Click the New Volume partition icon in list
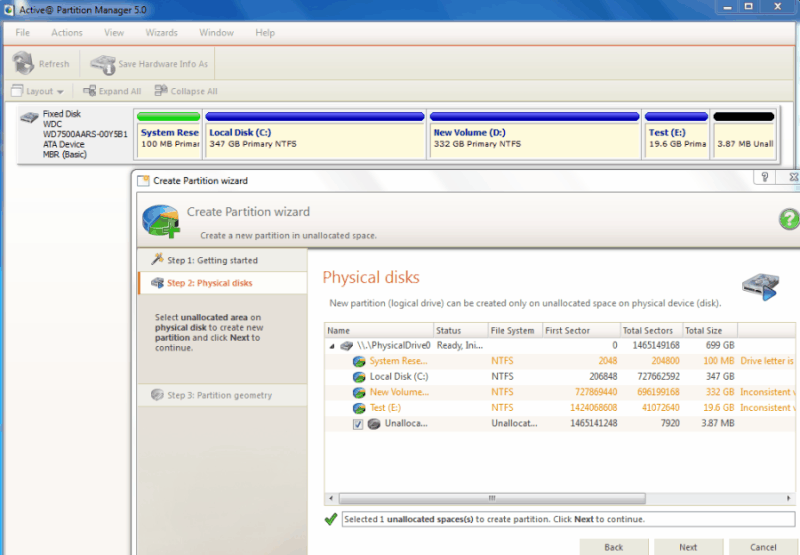 (359, 393)
